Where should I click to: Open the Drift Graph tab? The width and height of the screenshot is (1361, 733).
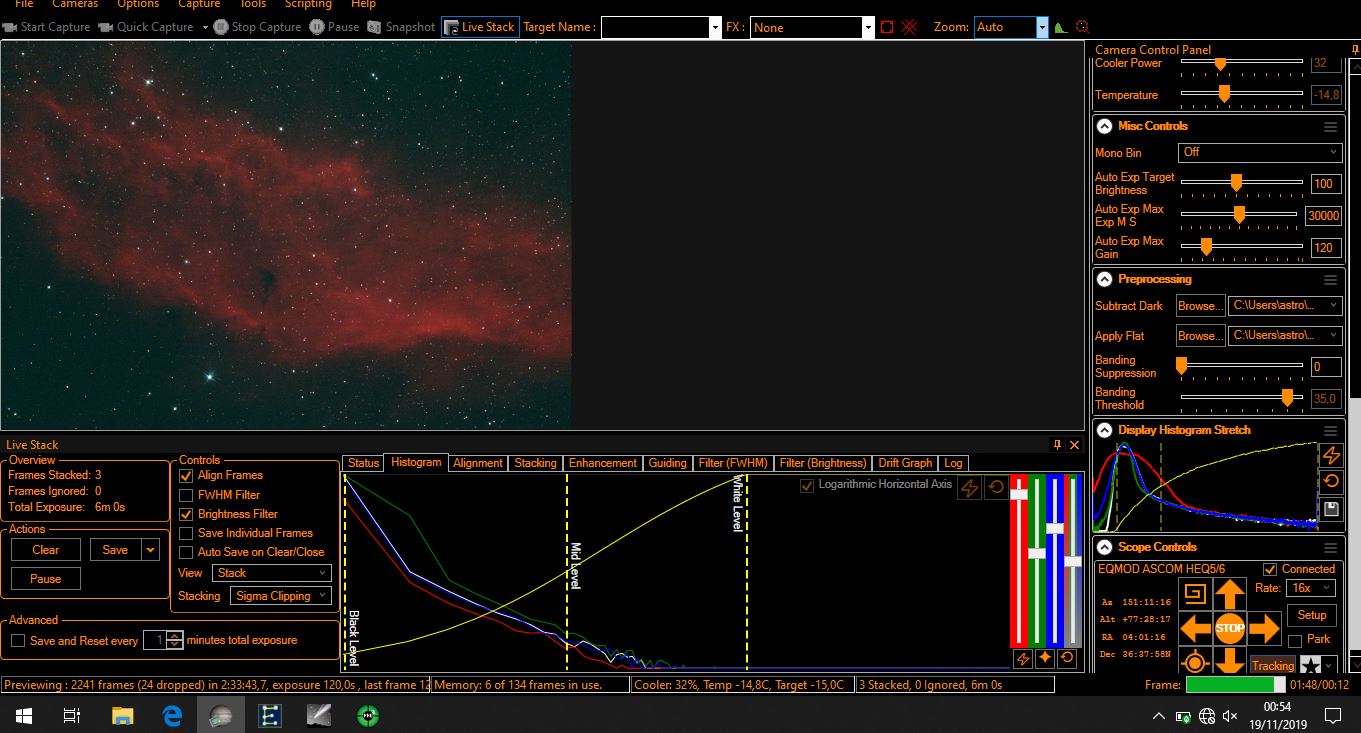904,463
